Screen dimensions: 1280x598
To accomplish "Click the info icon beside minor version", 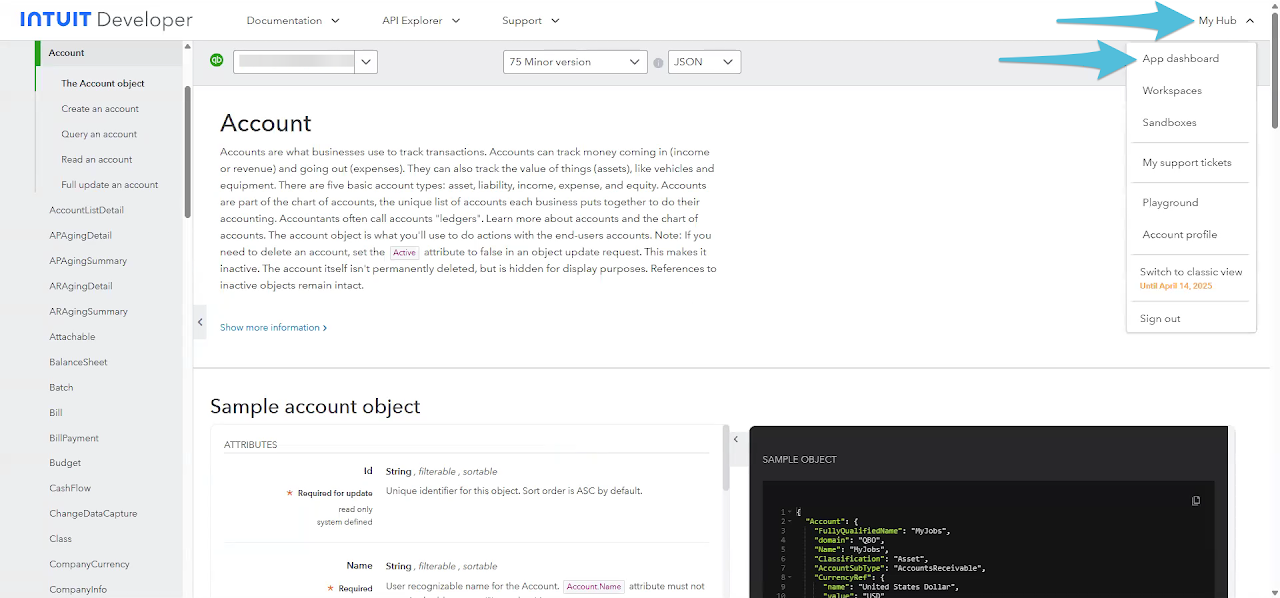I will (x=658, y=63).
